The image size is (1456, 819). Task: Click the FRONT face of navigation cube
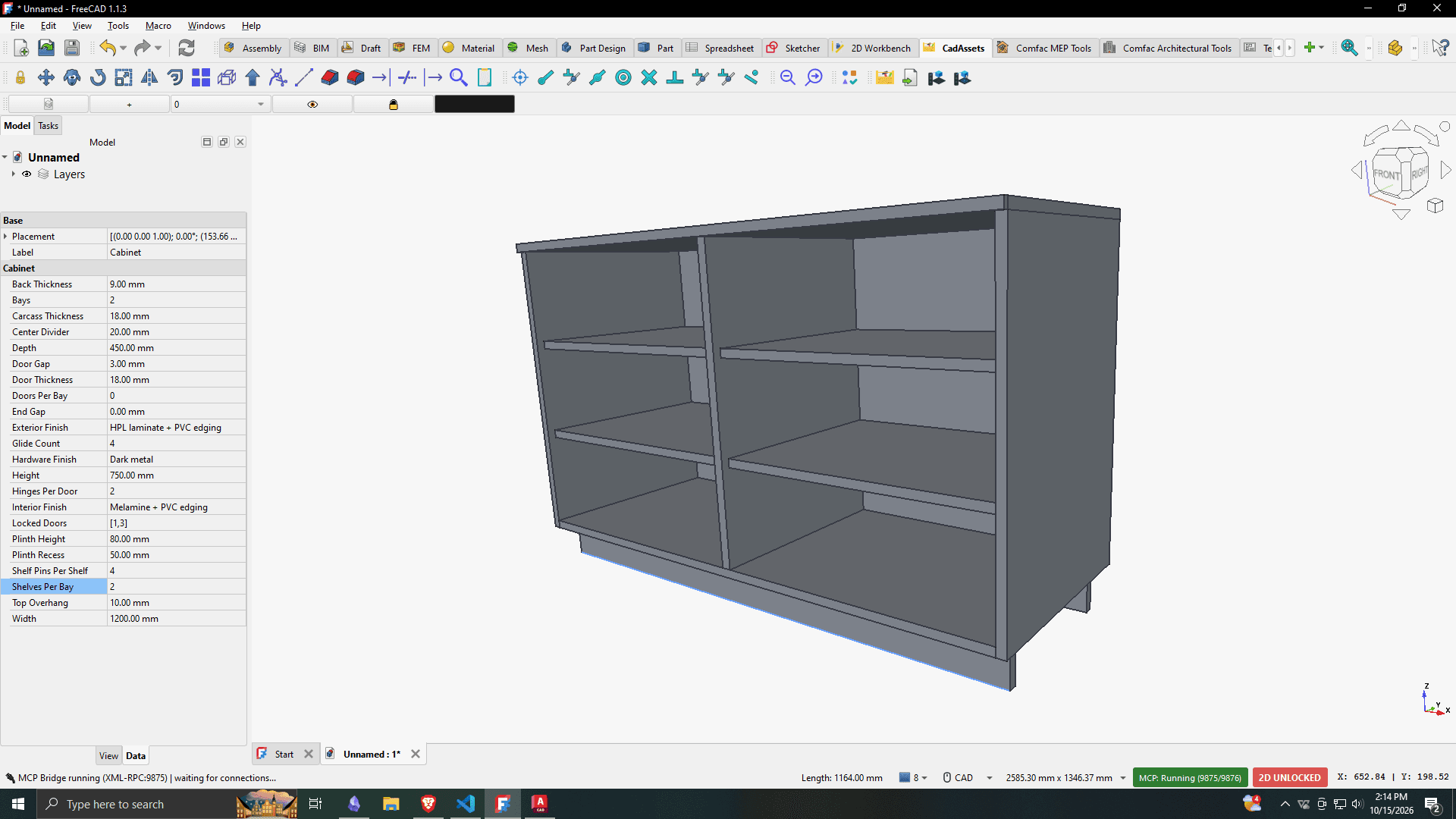coord(1387,174)
